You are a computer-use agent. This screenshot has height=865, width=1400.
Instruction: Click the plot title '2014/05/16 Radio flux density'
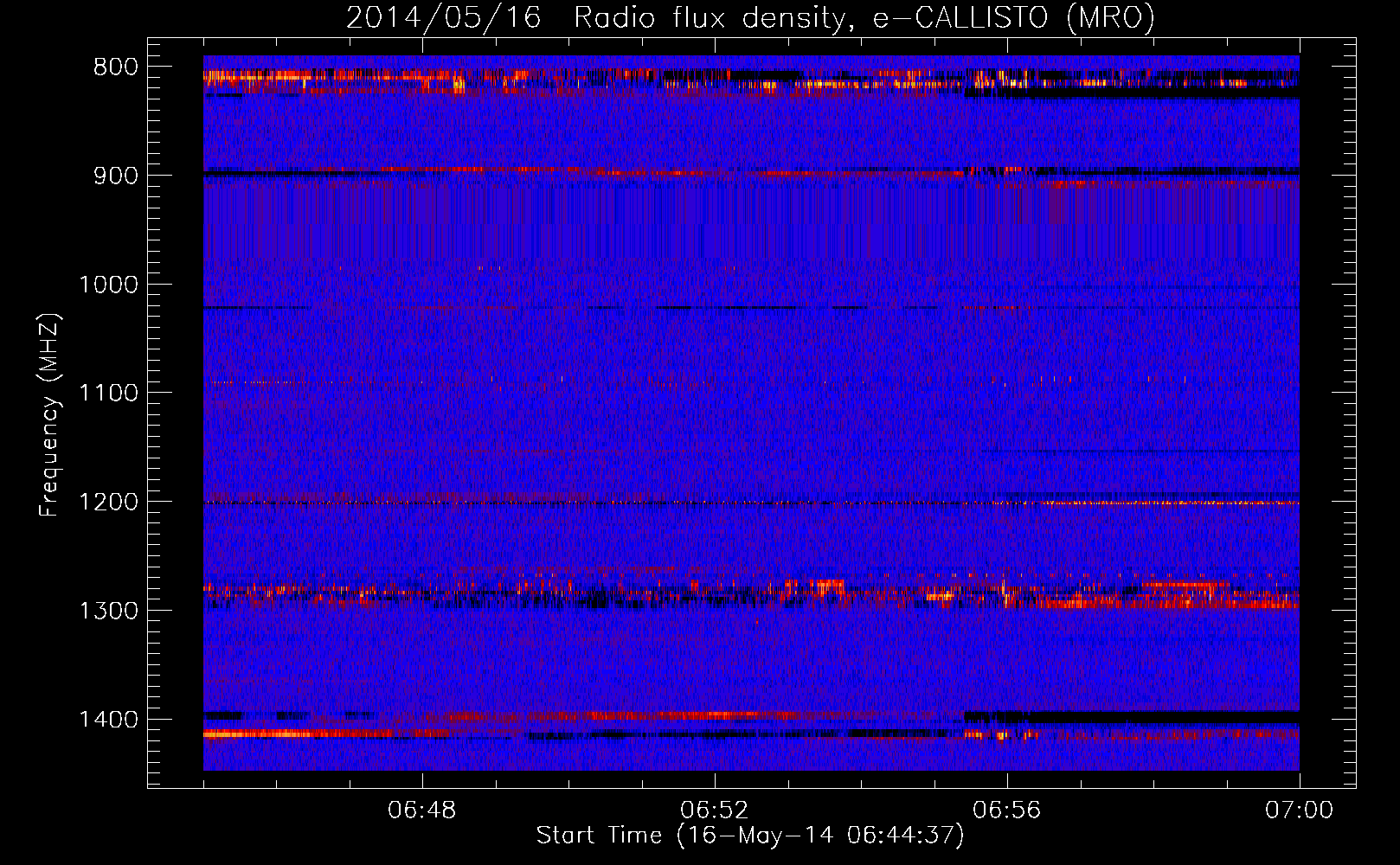coord(750,17)
